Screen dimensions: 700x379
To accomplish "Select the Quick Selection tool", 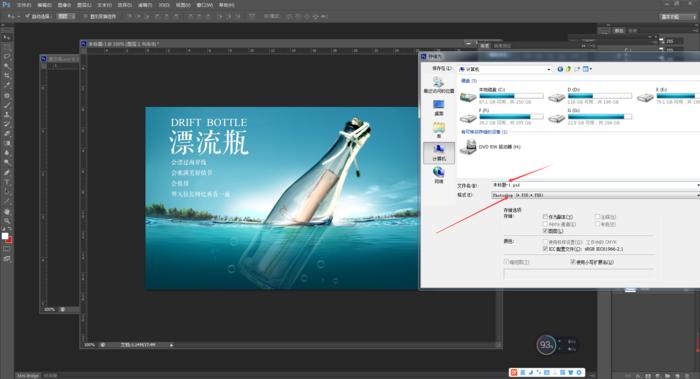I will (x=7, y=66).
